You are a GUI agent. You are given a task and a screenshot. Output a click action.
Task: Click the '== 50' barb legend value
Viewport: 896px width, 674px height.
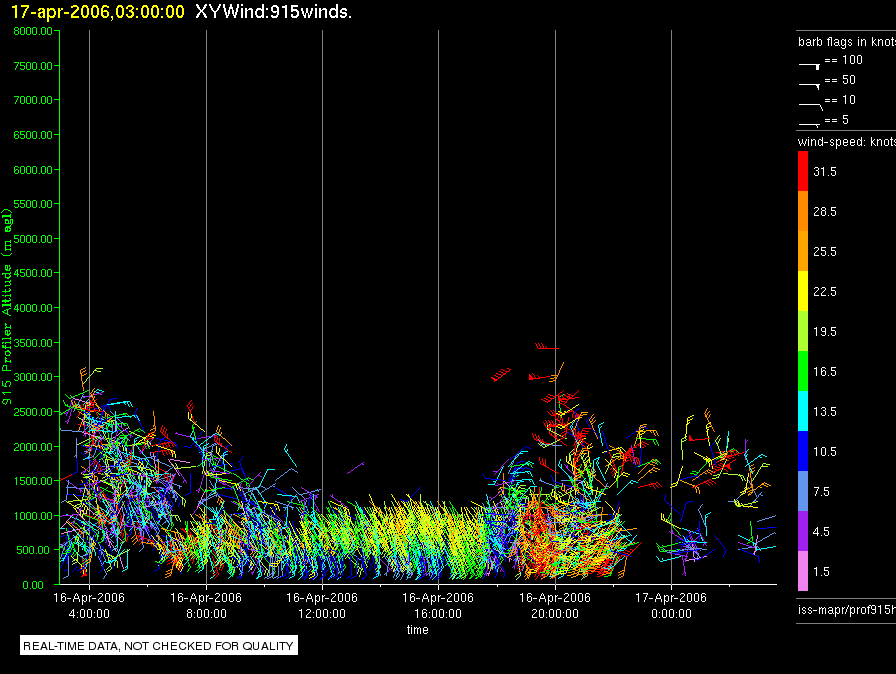click(x=840, y=80)
